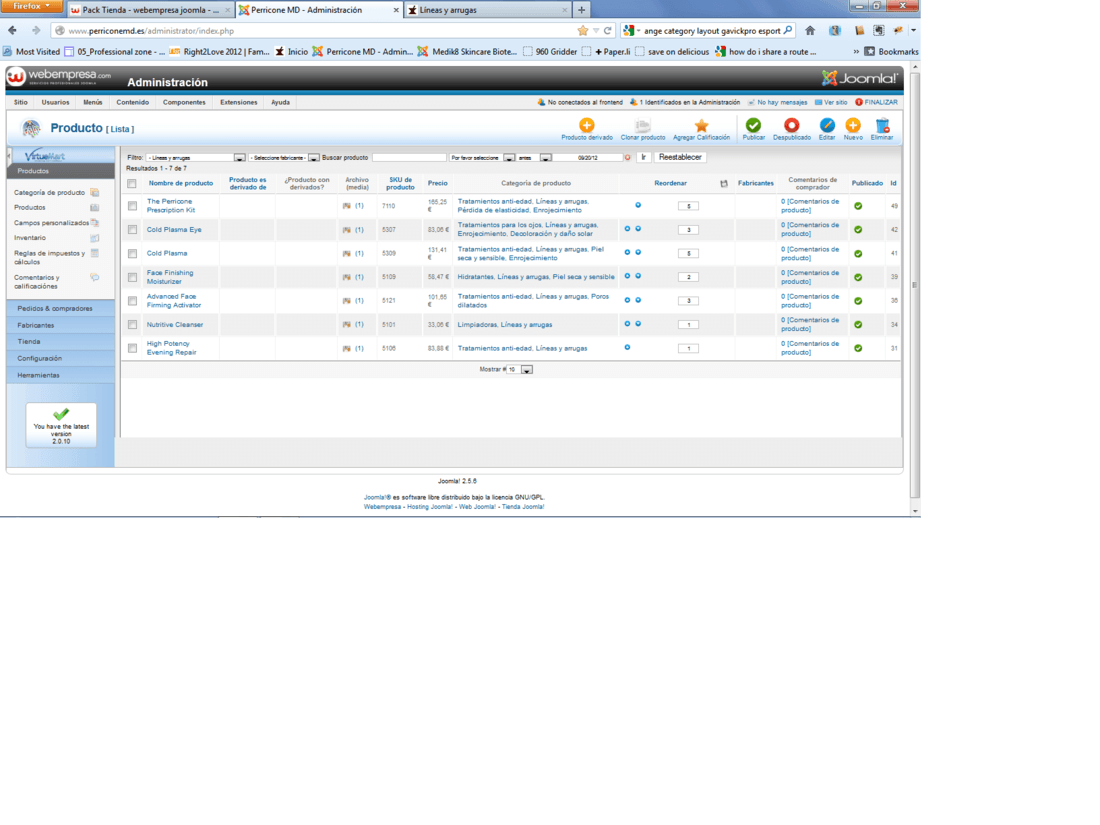This screenshot has height=825, width=1100.
Task: Open the Contenido menu
Action: [x=133, y=102]
